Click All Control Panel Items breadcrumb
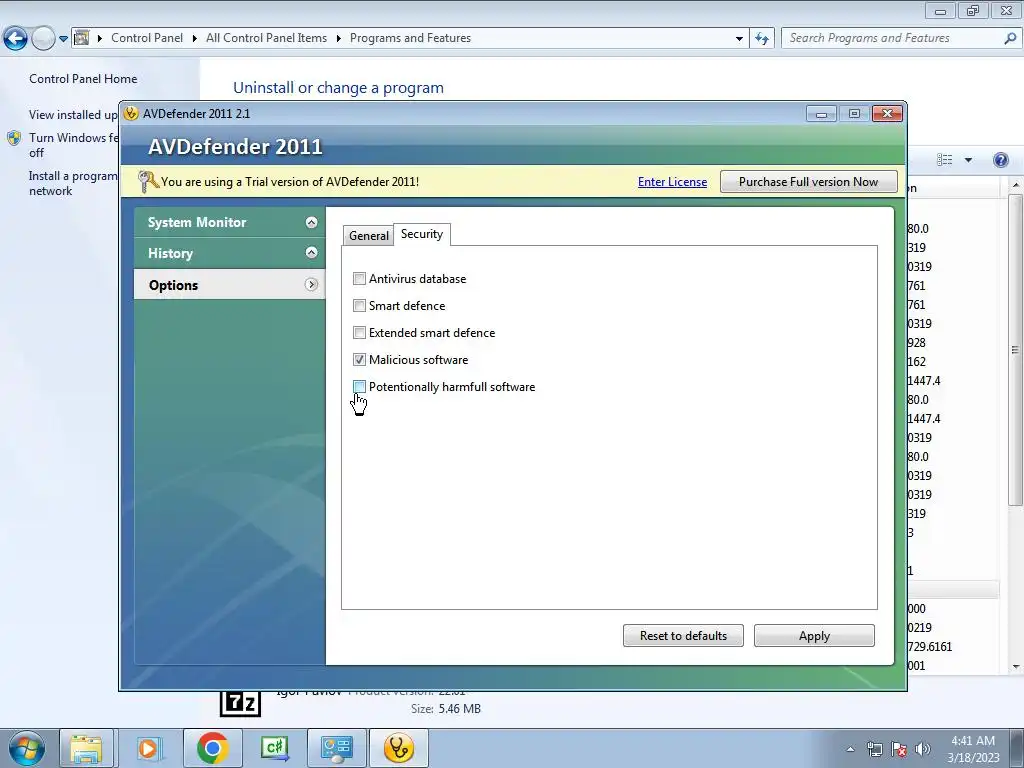 pos(266,38)
